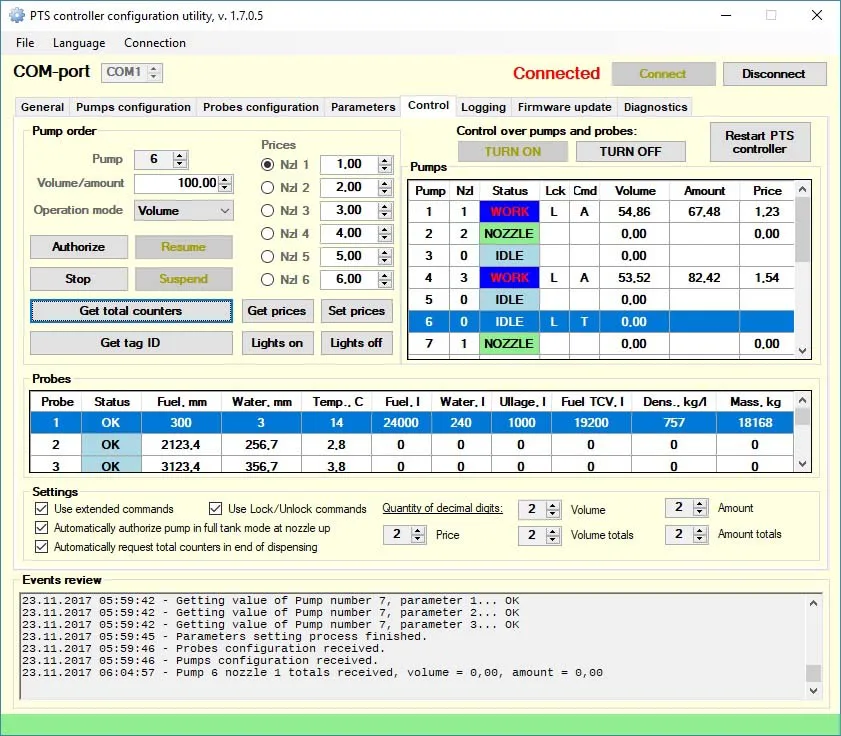Select the Nzl 3 radio button
The height and width of the screenshot is (736, 841).
coord(267,210)
